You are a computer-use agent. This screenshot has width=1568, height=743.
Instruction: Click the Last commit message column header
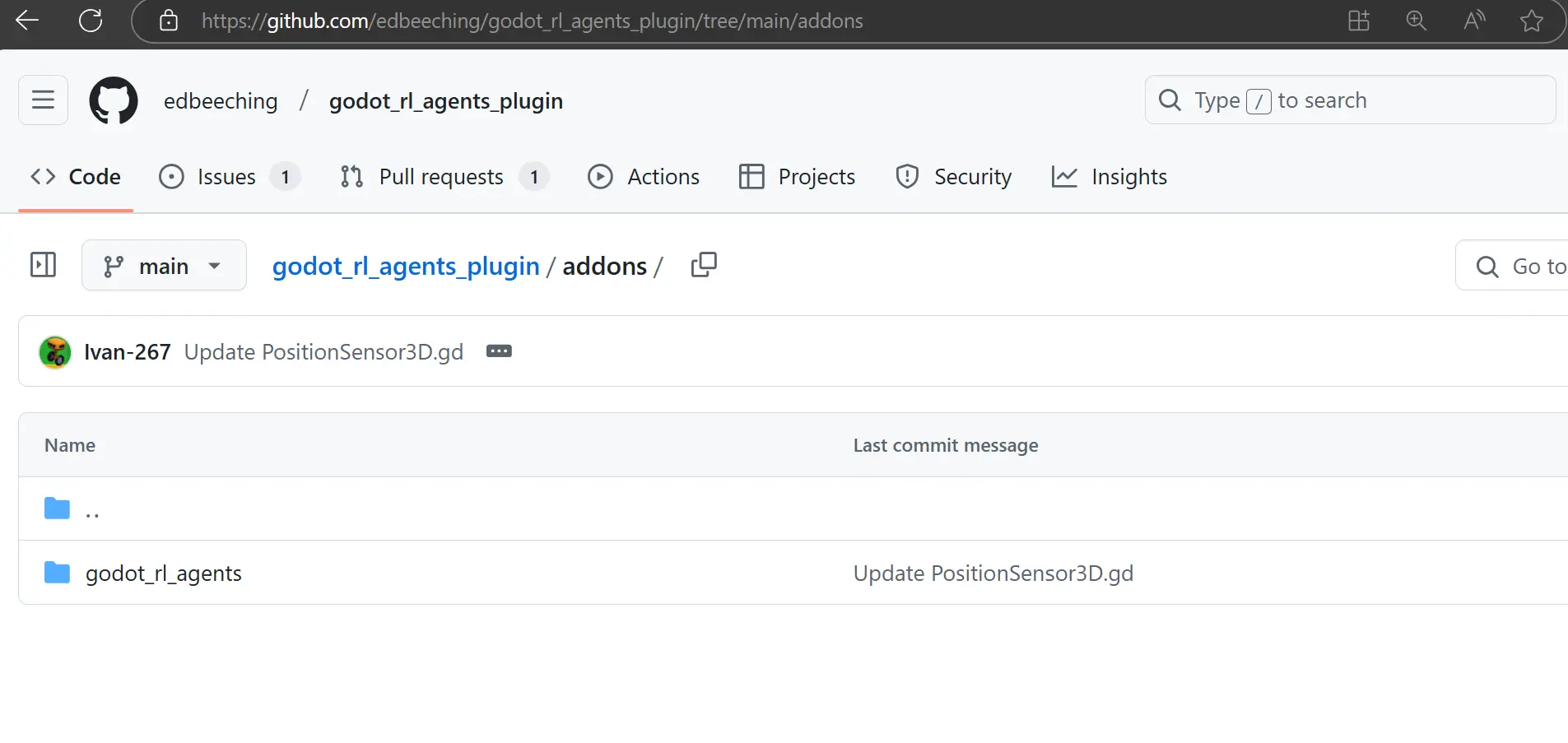[x=946, y=445]
